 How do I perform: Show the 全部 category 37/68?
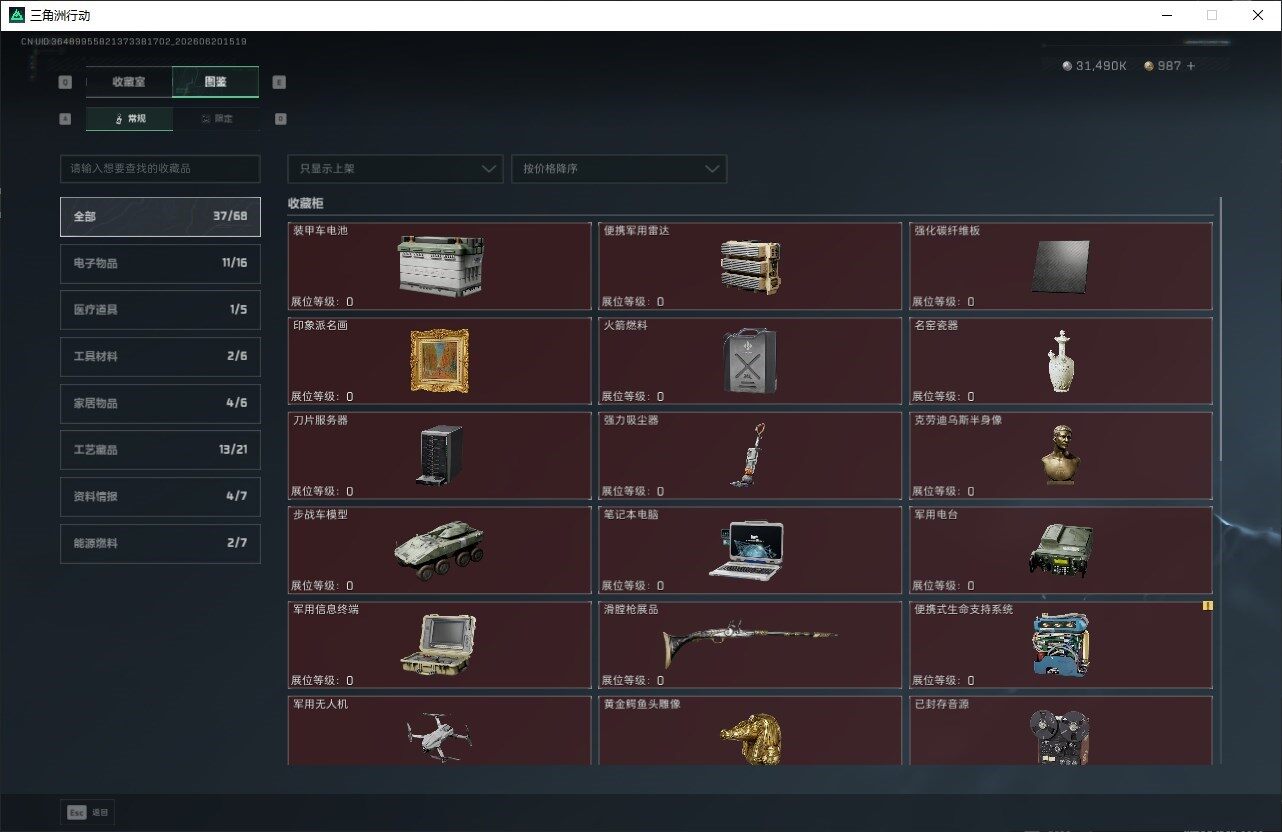tap(160, 217)
